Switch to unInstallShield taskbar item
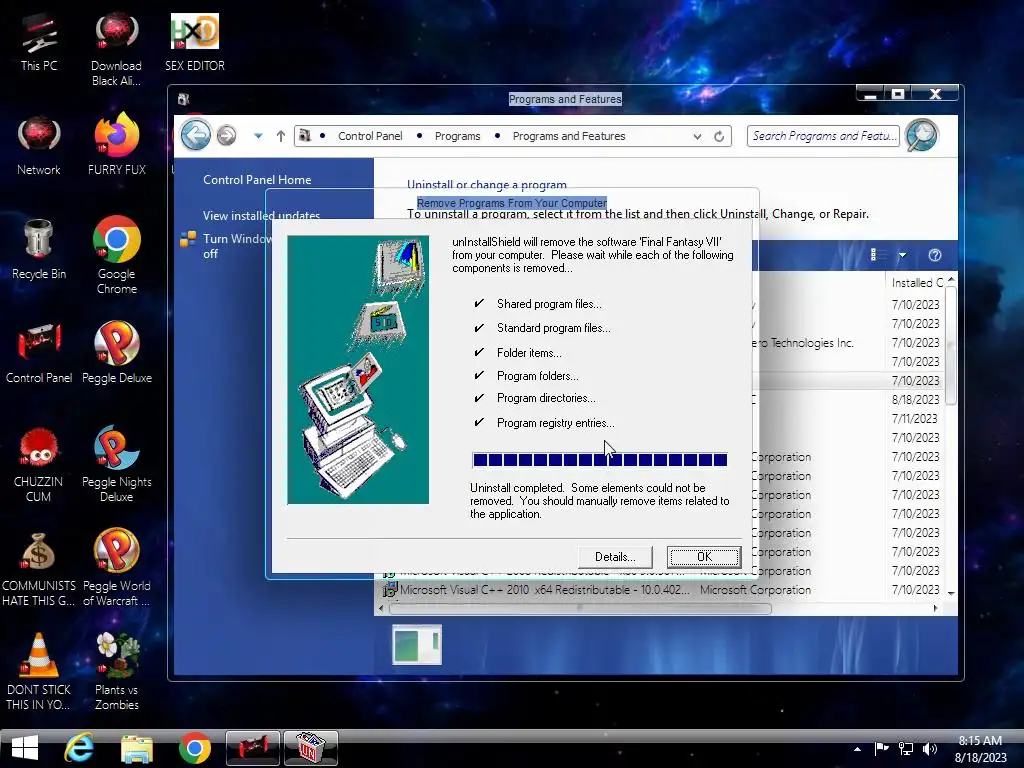 (311, 748)
